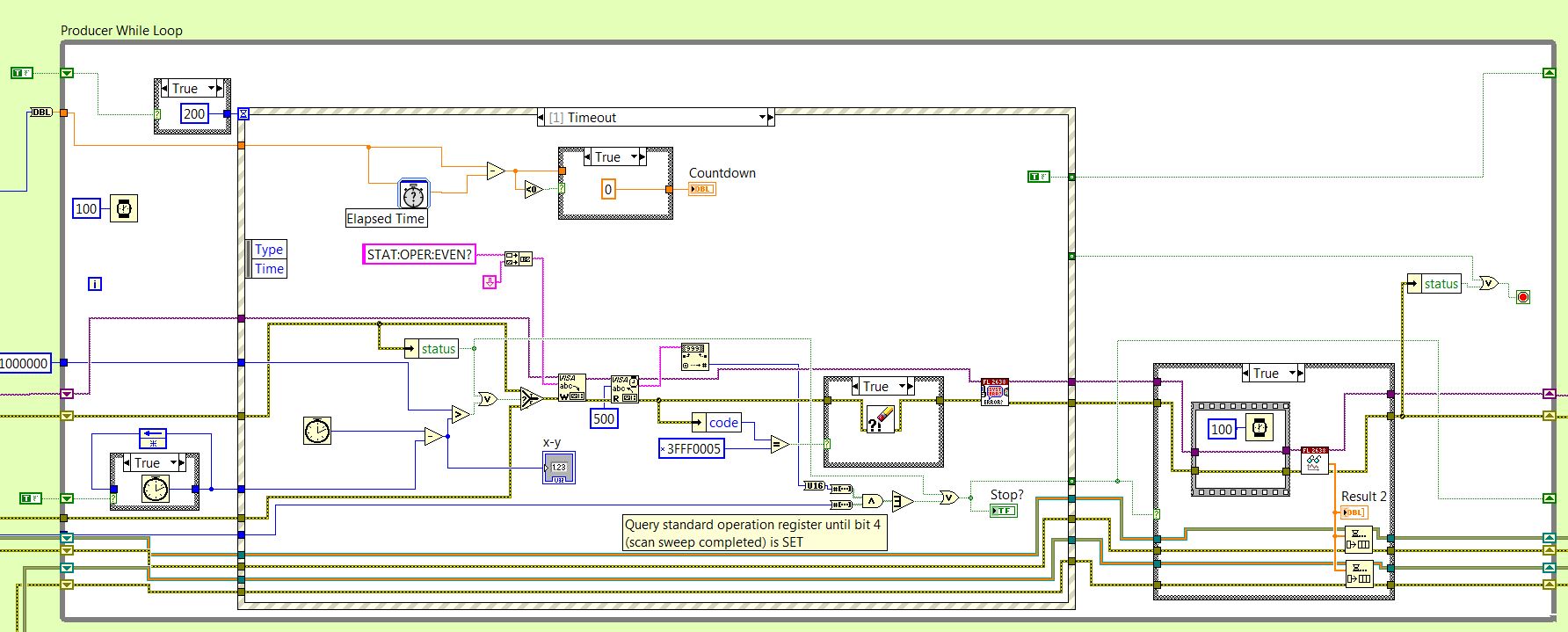
Task: Select the Equal comparison node after code
Action: click(x=779, y=444)
